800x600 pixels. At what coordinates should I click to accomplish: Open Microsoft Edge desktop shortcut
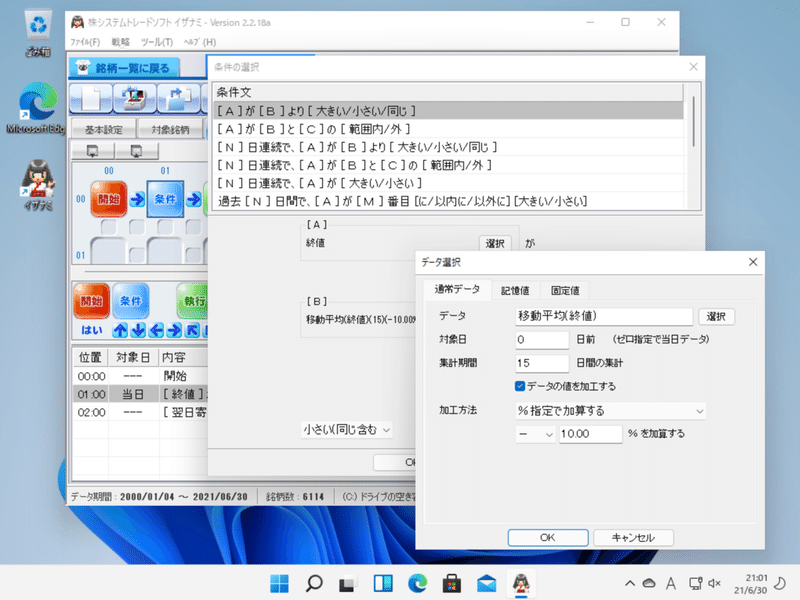[x=37, y=109]
